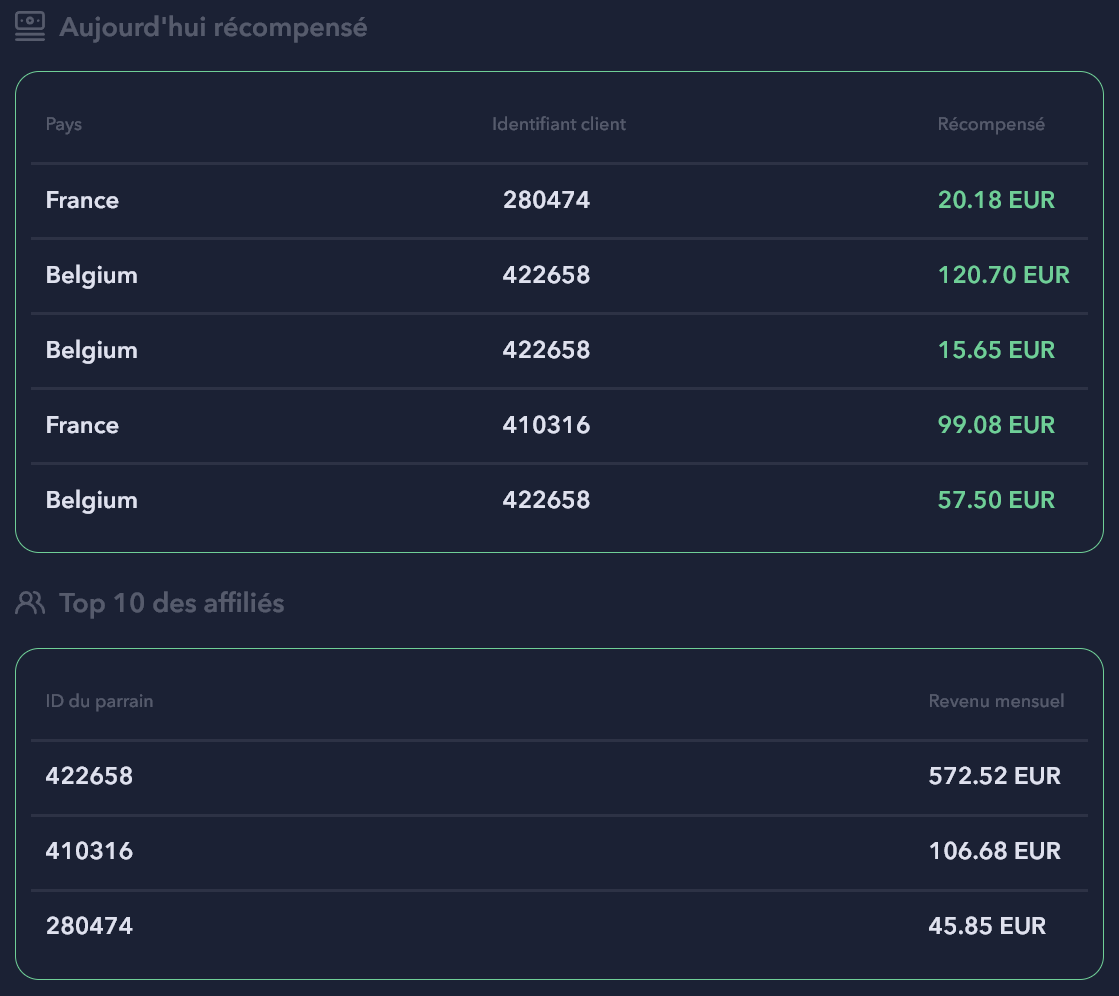Sort by the Pays column header
The image size is (1119, 996).
point(64,124)
